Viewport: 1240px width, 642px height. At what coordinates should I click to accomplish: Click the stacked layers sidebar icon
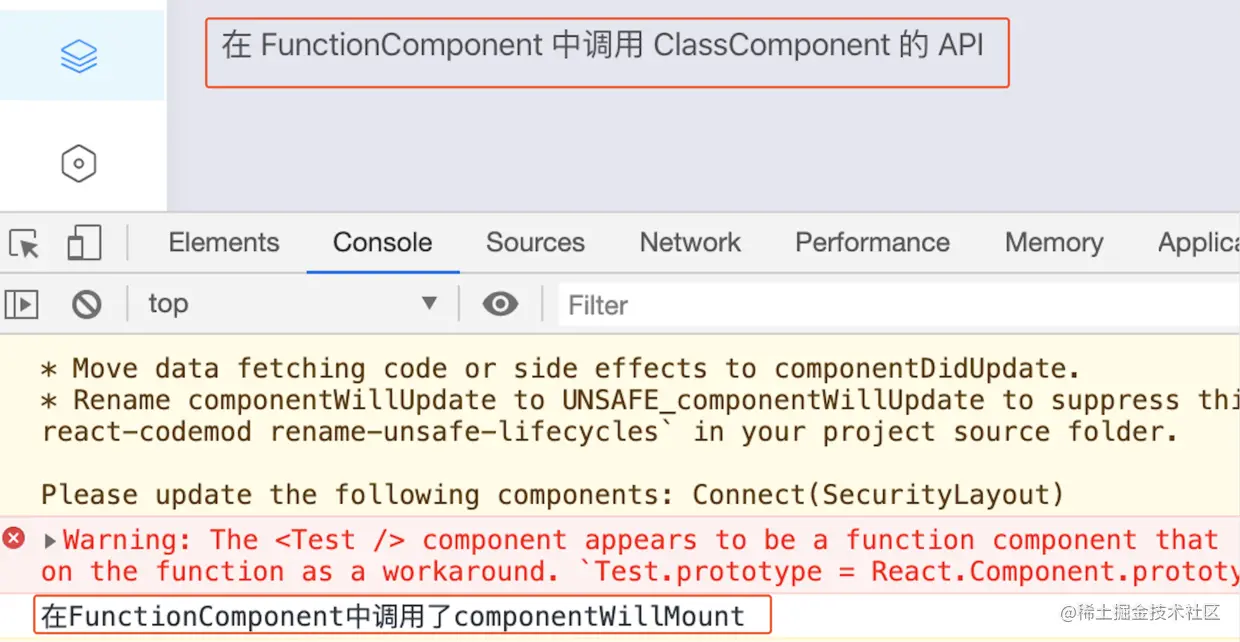(79, 57)
